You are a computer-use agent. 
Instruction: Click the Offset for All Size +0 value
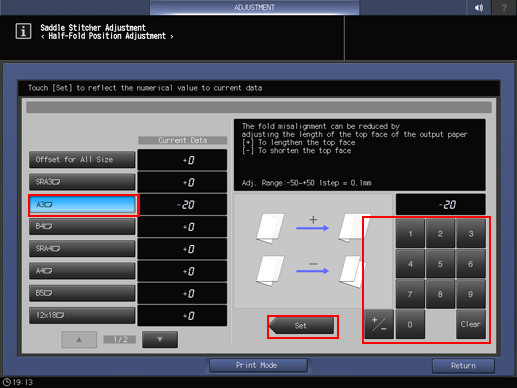coord(182,160)
